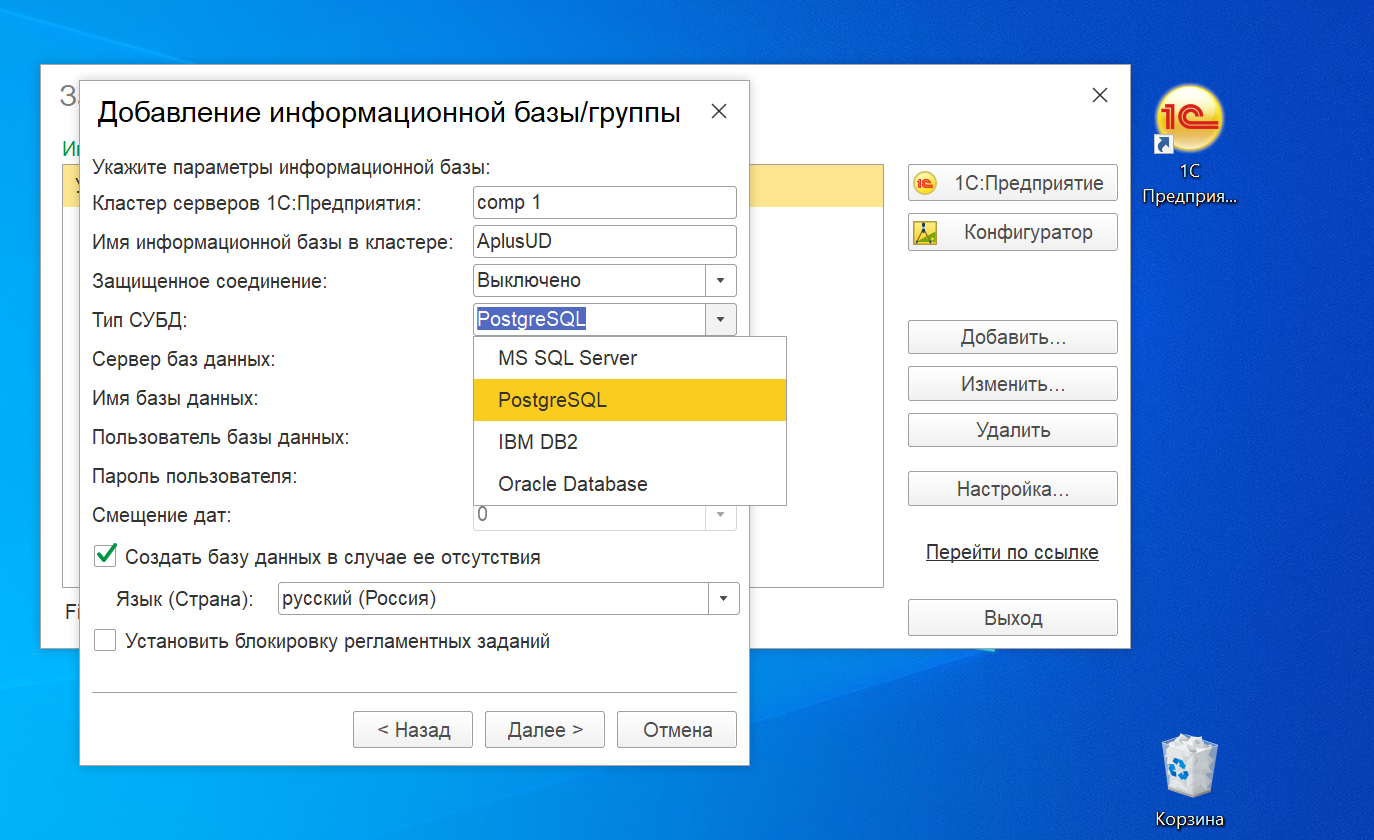Select PostgreSQL in the dropdown list
The width and height of the screenshot is (1374, 840).
[x=630, y=400]
